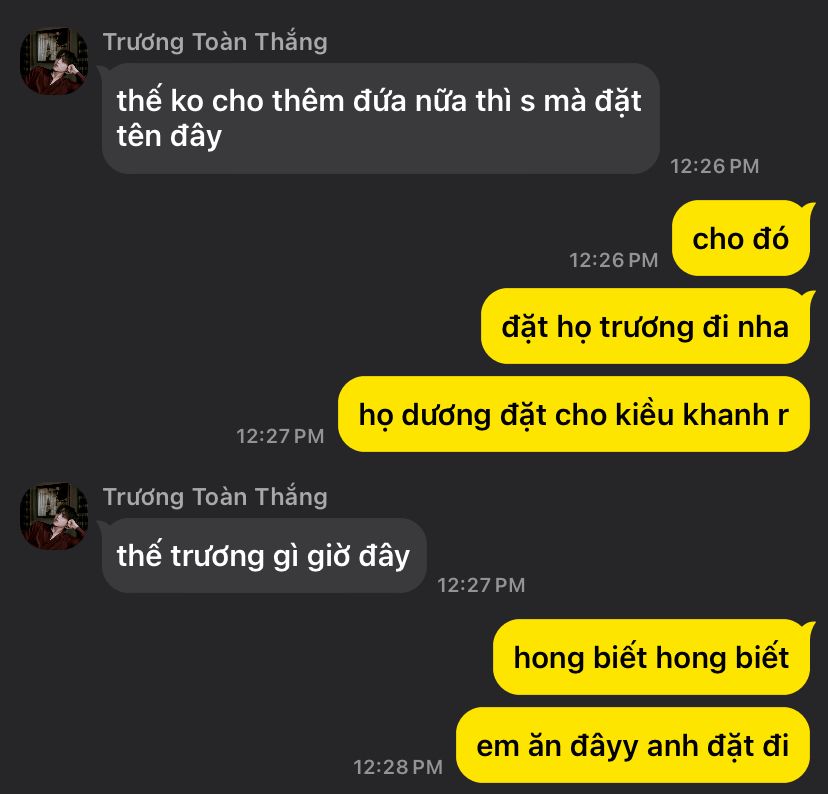Select the first Trương Toàn Thắng sender name
Viewport: 828px width, 794px height.
coord(215,42)
